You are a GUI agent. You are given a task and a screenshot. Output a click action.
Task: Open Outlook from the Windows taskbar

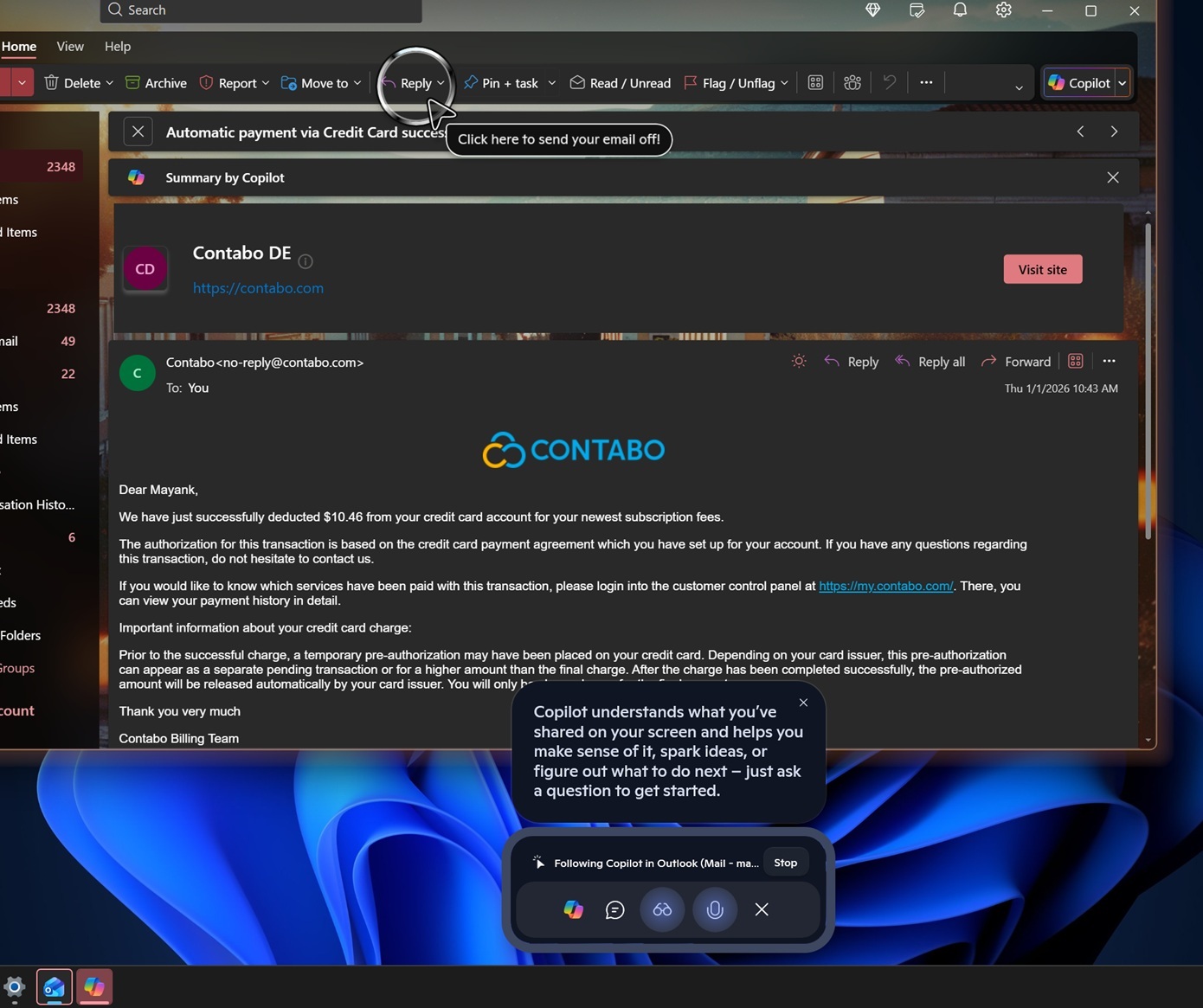(x=54, y=986)
